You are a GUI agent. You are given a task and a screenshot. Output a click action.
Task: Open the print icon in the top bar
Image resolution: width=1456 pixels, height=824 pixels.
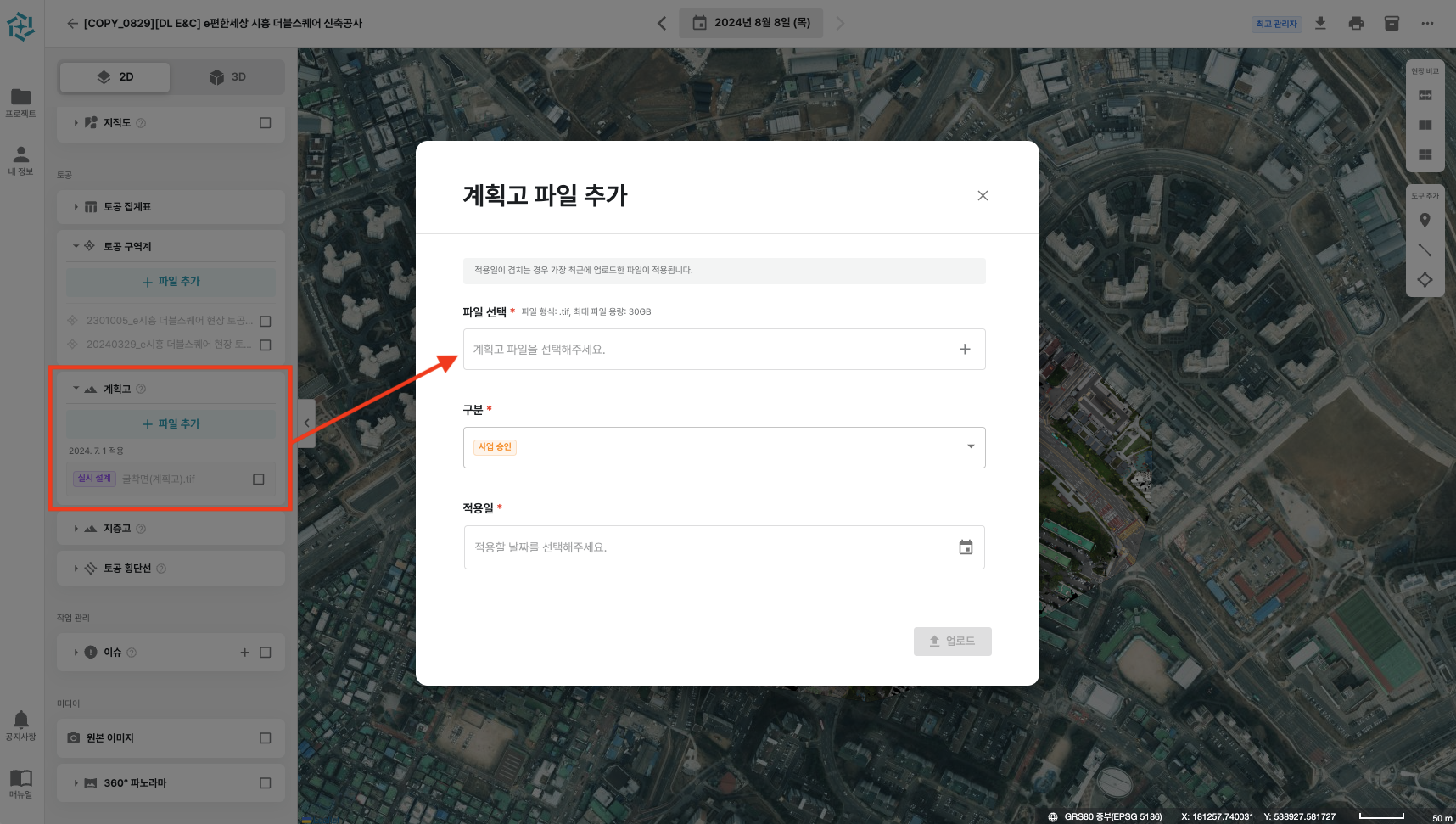(x=1356, y=23)
